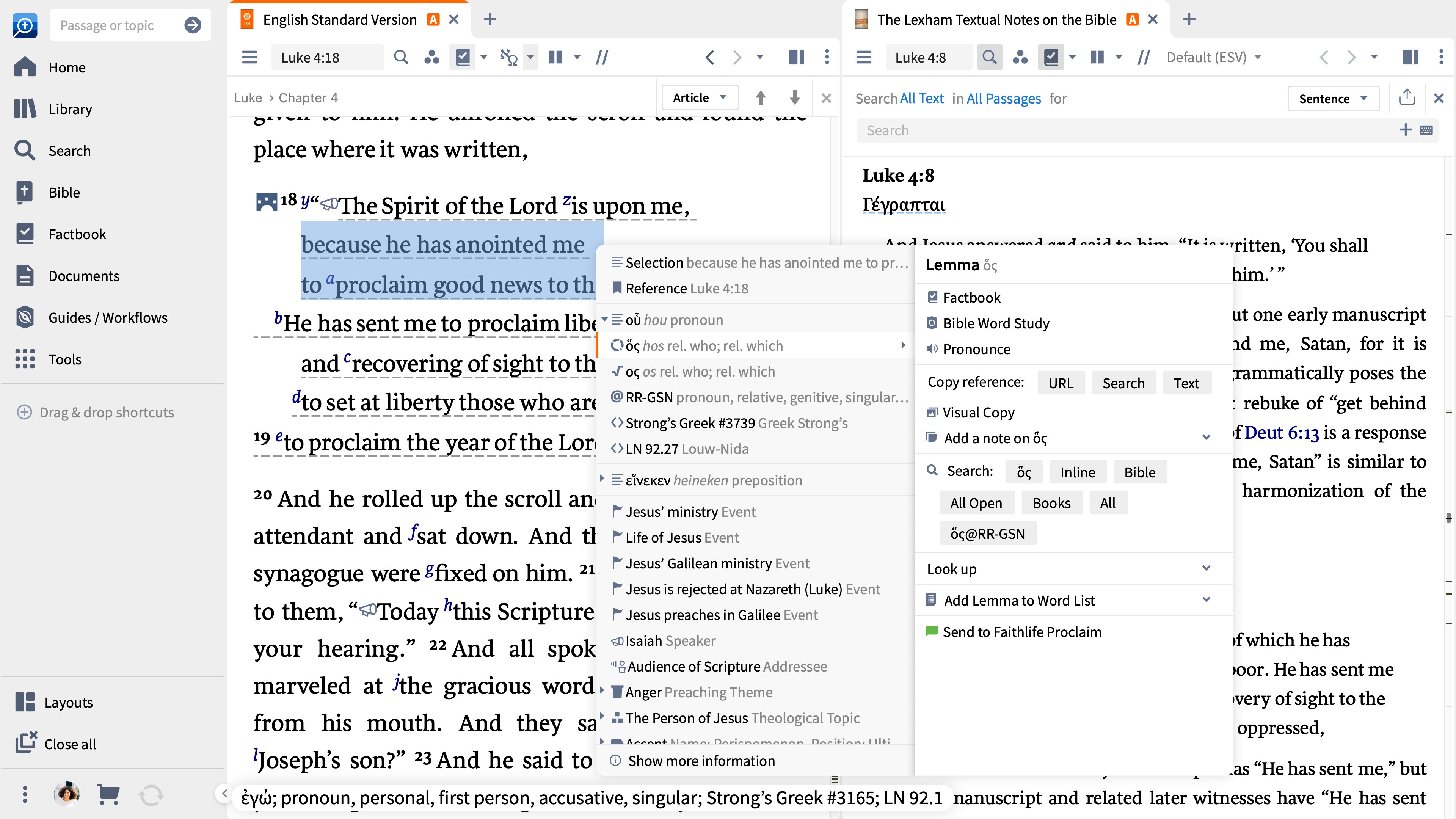This screenshot has width=1456, height=819.
Task: Select Isaiah Speaker entry
Action: click(x=756, y=640)
